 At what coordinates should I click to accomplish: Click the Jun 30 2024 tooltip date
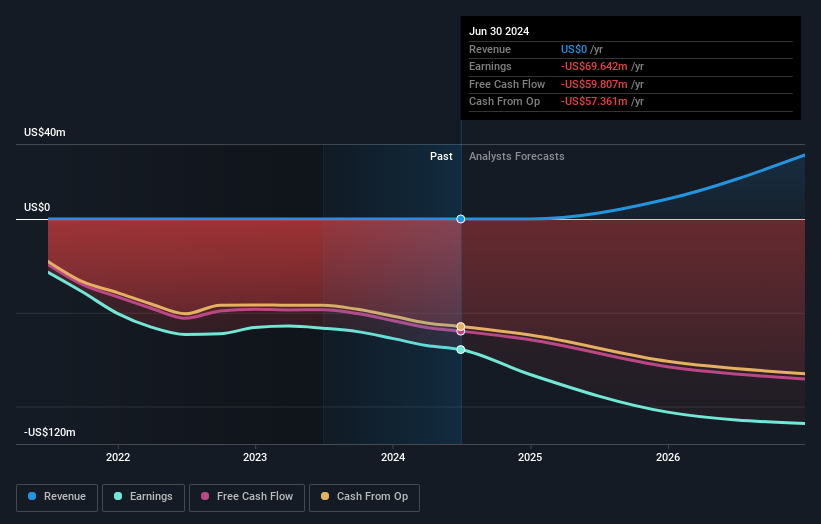pyautogui.click(x=499, y=31)
